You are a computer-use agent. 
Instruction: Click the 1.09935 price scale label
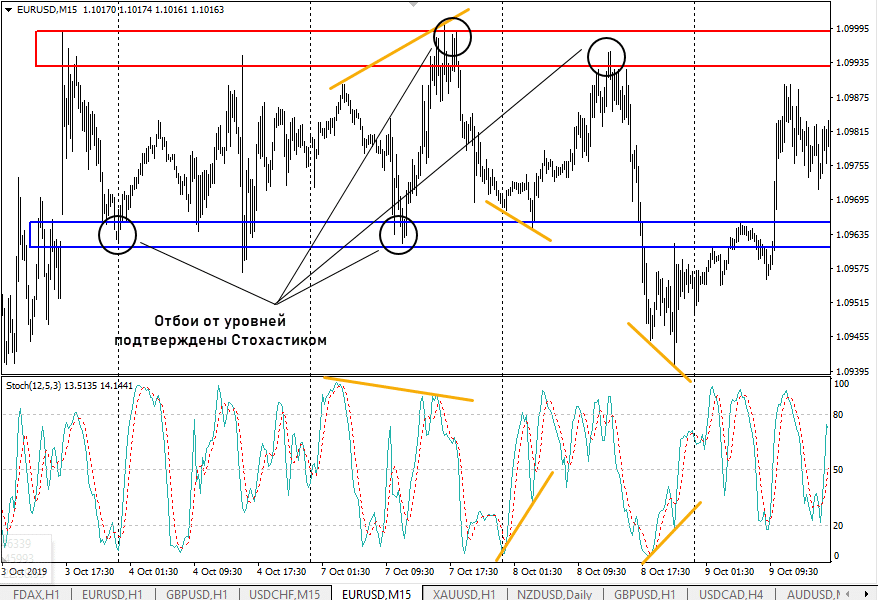(x=852, y=63)
